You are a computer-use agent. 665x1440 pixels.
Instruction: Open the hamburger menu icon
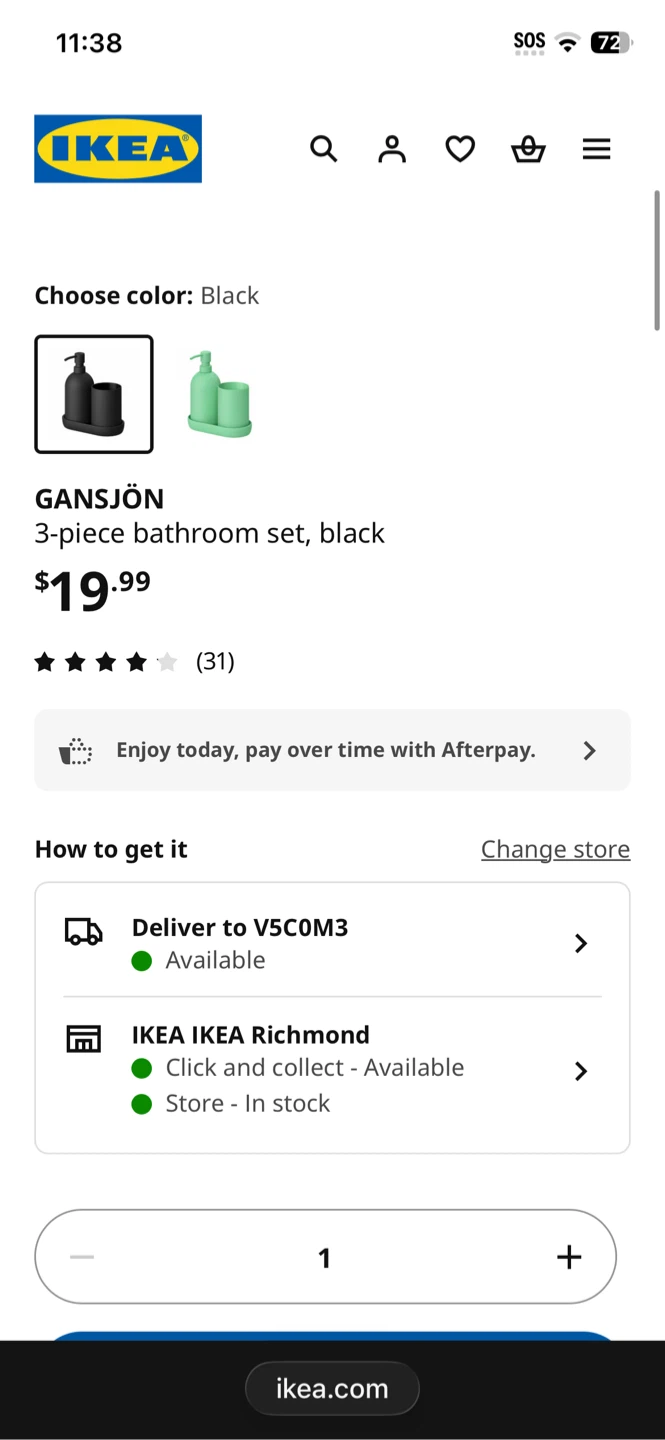click(596, 148)
